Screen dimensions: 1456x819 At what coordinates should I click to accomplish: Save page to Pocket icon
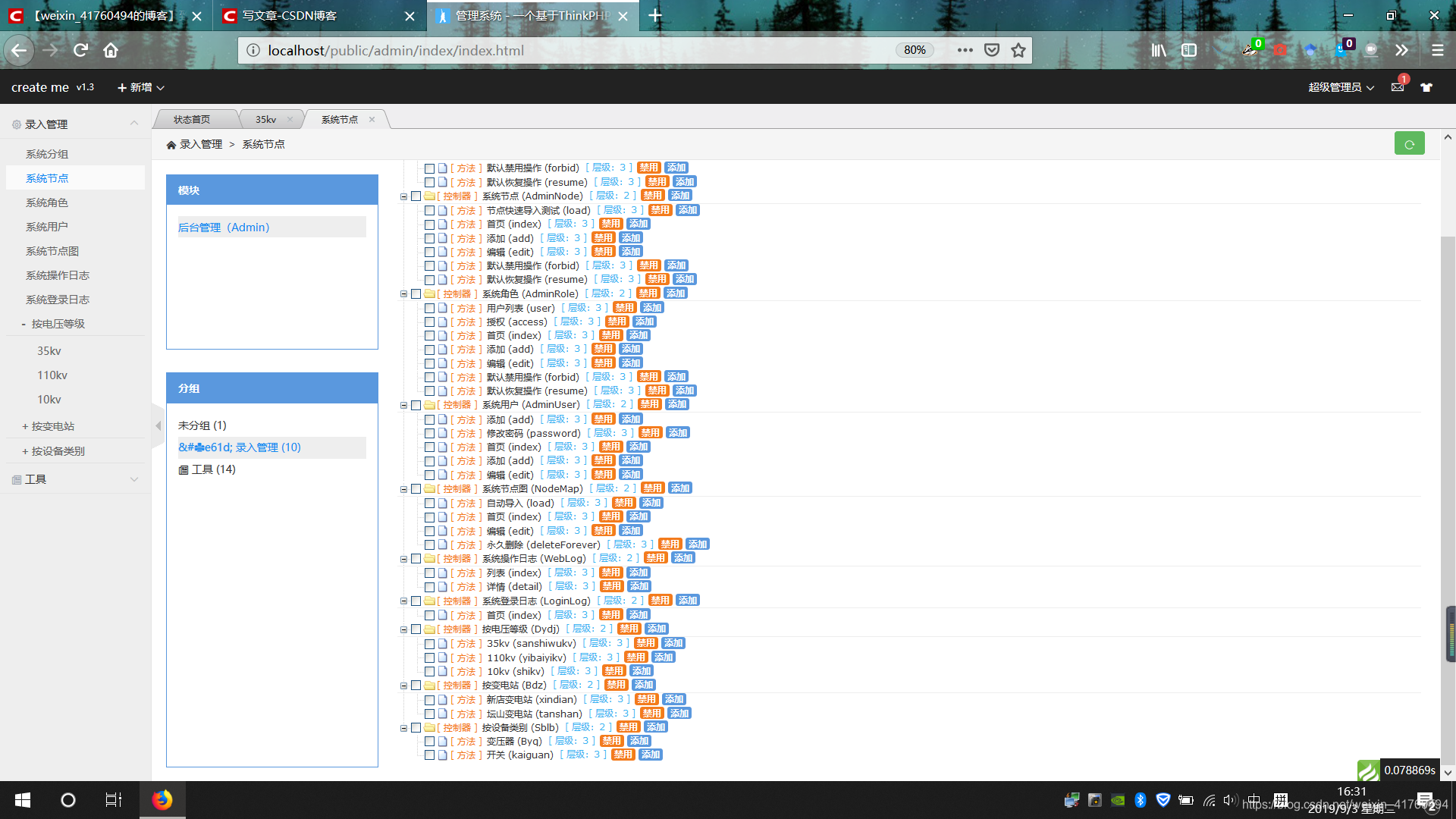991,50
